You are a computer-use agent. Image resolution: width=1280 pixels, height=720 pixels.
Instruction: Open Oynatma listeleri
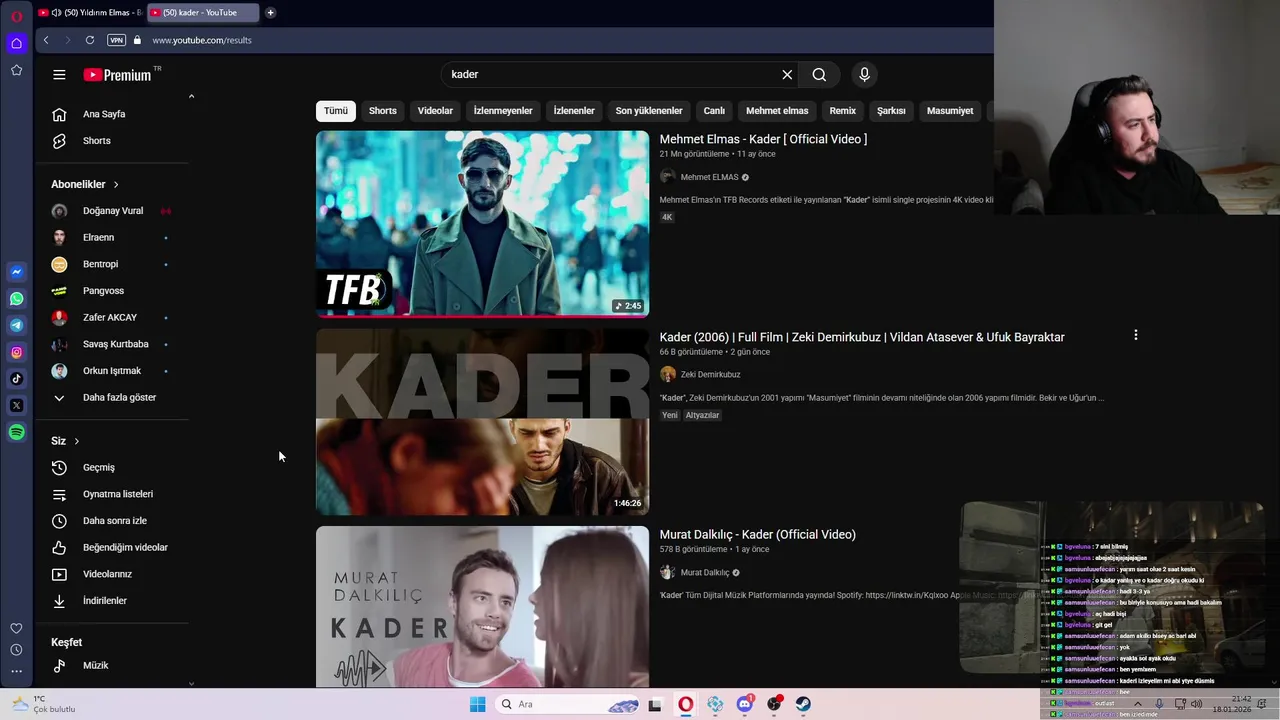(x=119, y=494)
